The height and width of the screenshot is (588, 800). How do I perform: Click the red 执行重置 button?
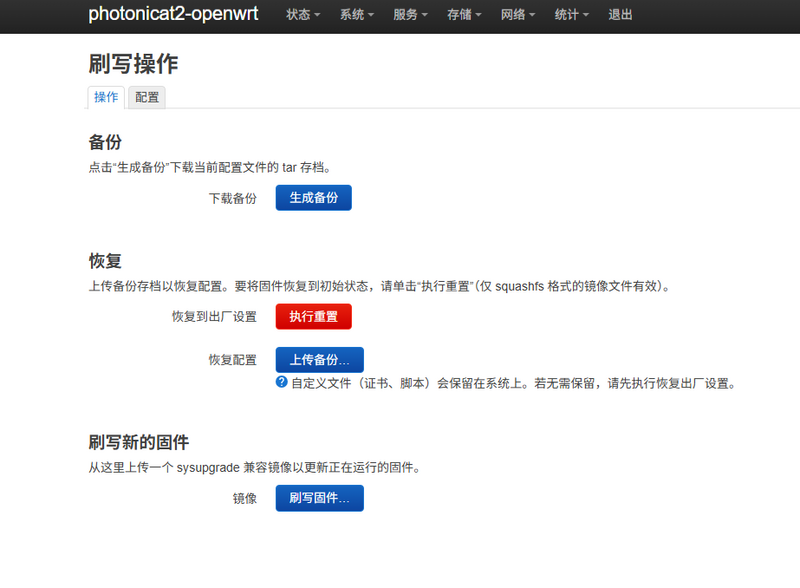click(313, 316)
